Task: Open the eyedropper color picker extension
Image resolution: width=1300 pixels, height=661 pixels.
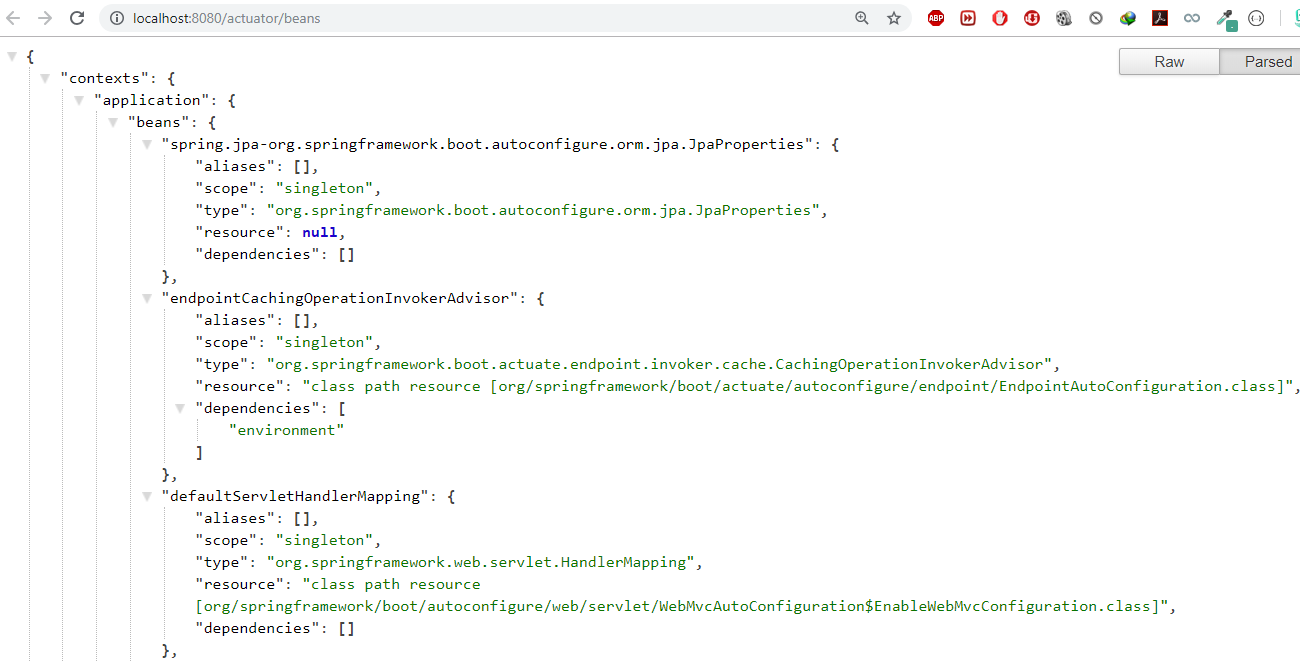Action: [1225, 18]
